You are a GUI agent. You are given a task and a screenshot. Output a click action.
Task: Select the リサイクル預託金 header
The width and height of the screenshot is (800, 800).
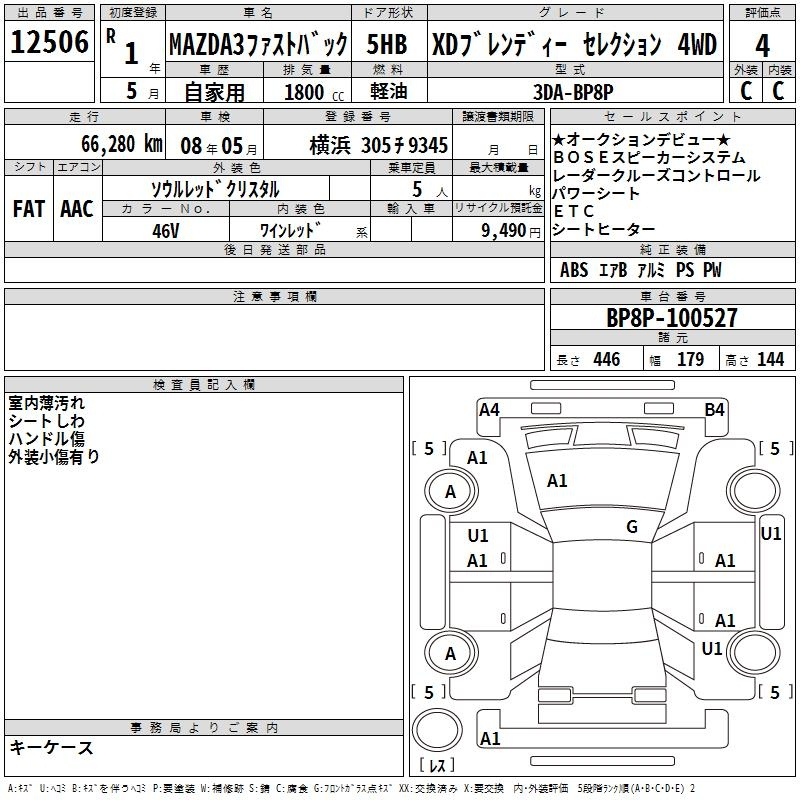(498, 209)
